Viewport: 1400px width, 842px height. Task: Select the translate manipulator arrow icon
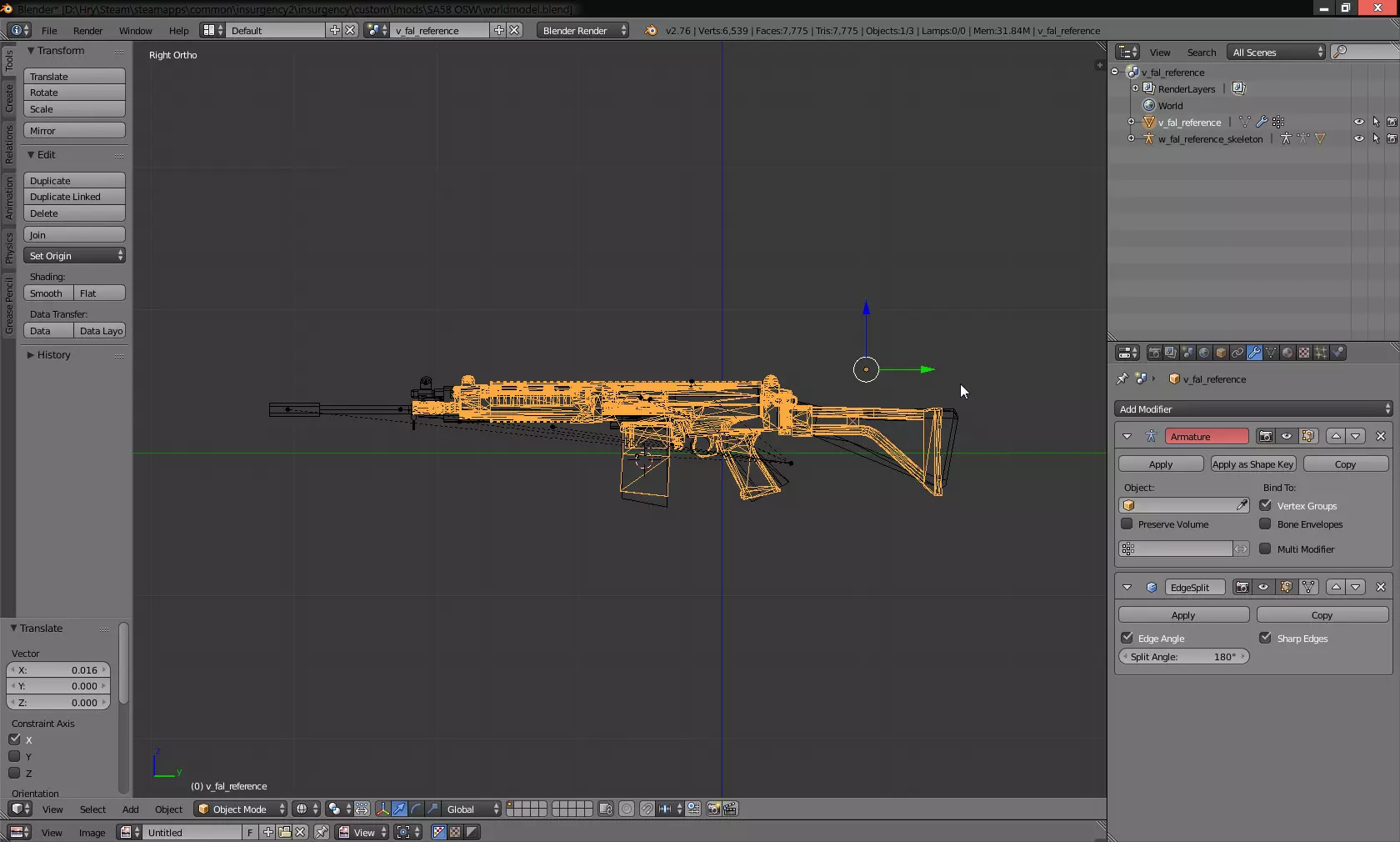tap(399, 809)
